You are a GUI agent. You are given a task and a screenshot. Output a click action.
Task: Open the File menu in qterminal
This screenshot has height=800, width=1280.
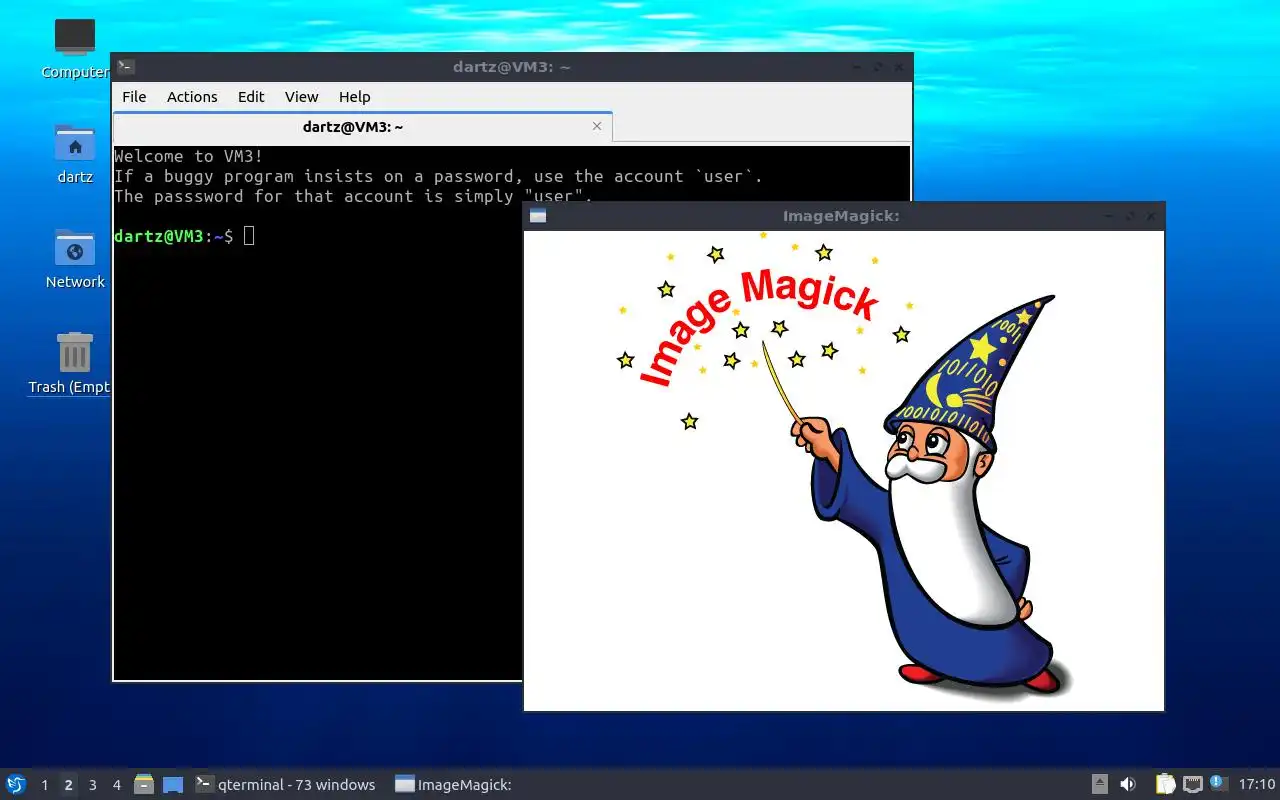coord(134,97)
